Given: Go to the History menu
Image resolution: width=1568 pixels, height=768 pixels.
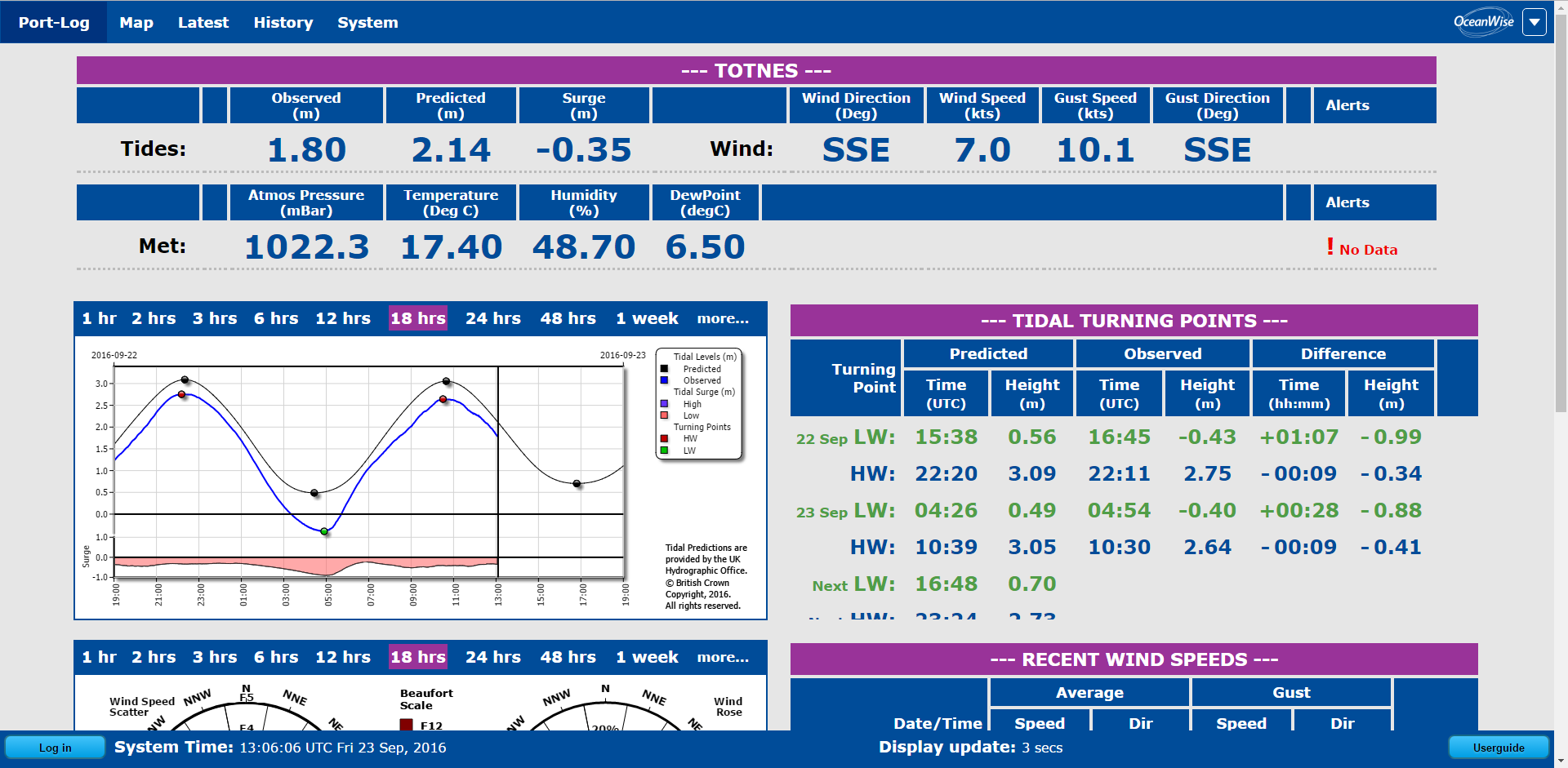Looking at the screenshot, I should pyautogui.click(x=283, y=23).
